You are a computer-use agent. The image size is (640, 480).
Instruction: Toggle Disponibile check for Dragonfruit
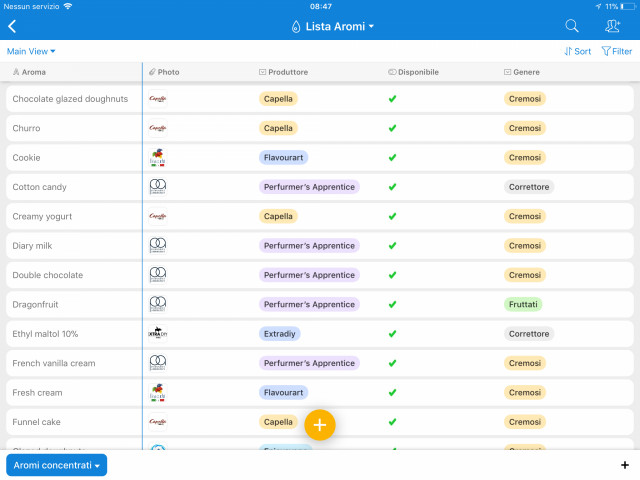pos(392,304)
